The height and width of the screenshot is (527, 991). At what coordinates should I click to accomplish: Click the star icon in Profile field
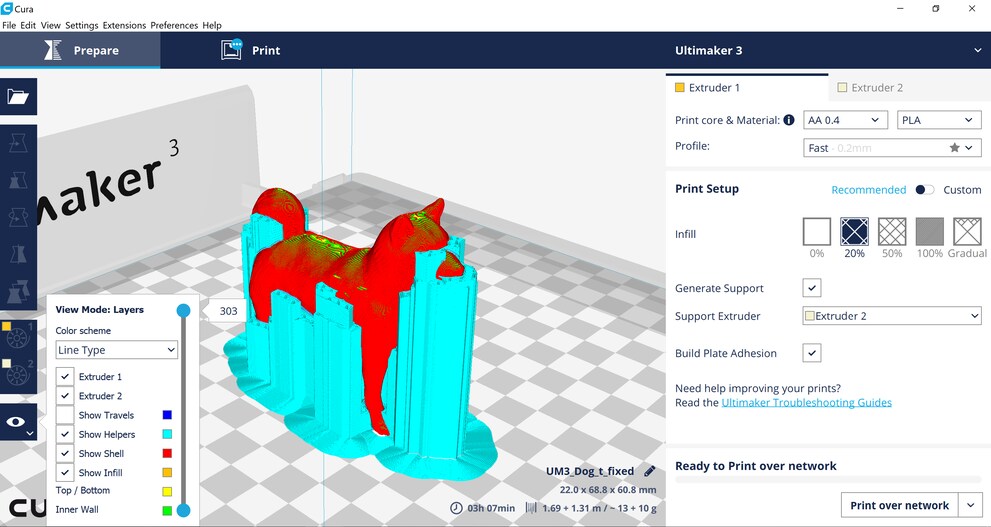click(954, 147)
